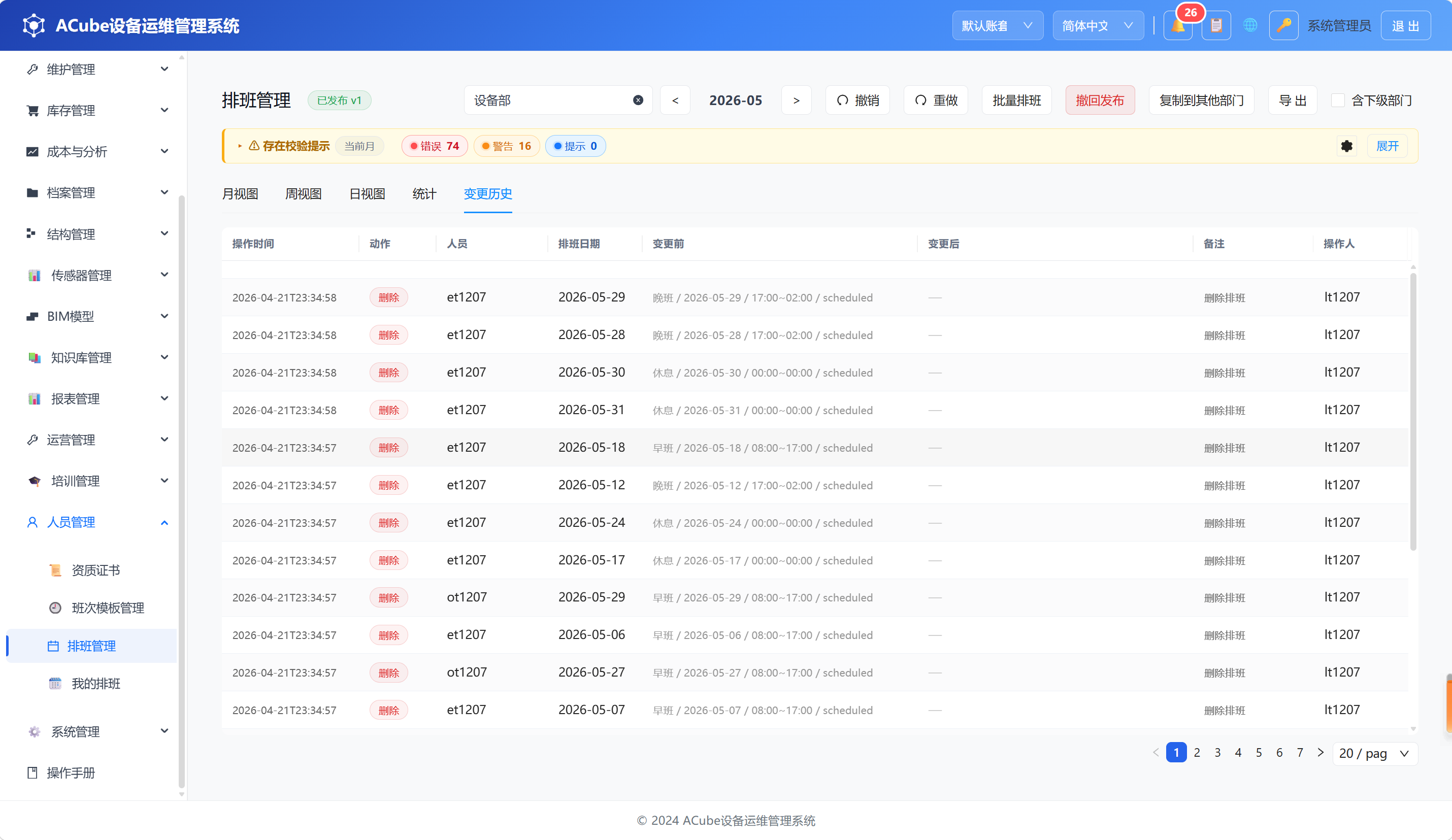
Task: Switch to the 统计 tab
Action: [x=424, y=194]
